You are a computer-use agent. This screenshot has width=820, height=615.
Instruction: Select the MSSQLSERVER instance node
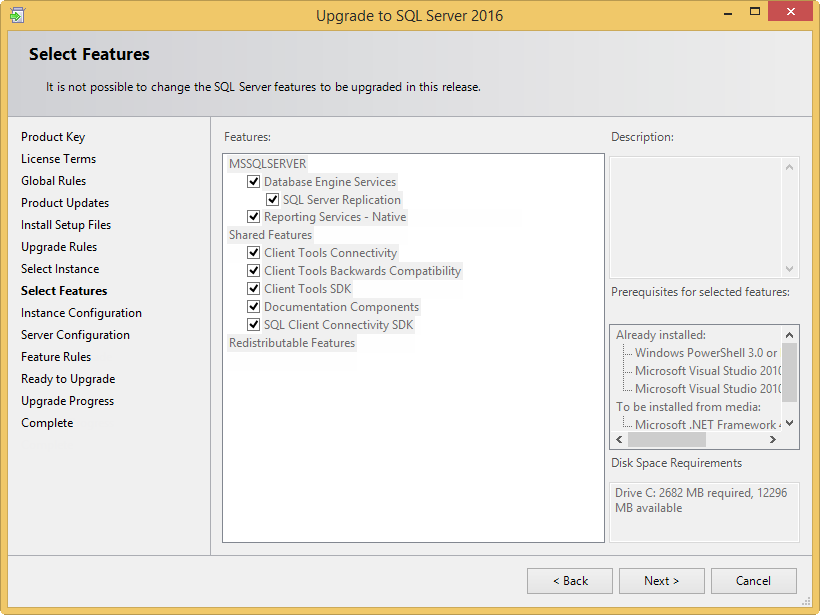coord(268,164)
